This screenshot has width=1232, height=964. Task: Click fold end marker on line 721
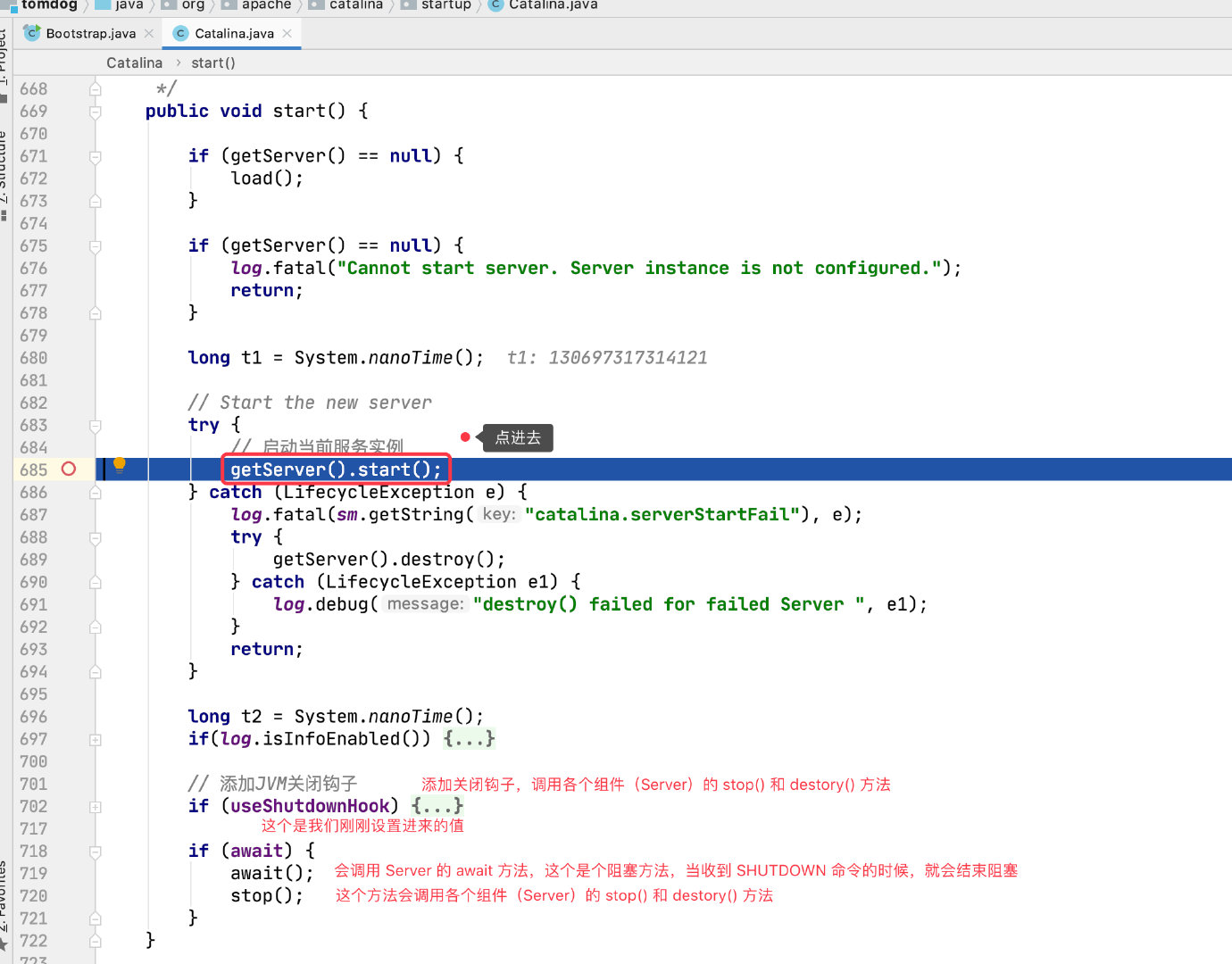(96, 918)
